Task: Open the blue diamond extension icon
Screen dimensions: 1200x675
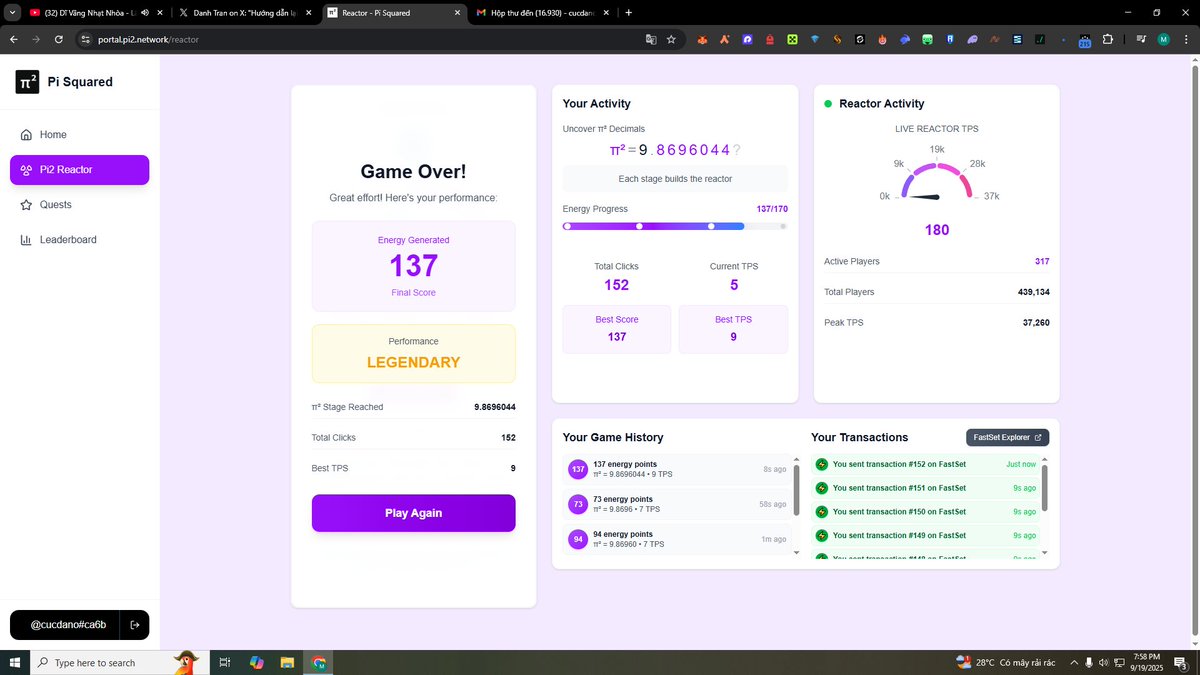Action: click(x=815, y=39)
